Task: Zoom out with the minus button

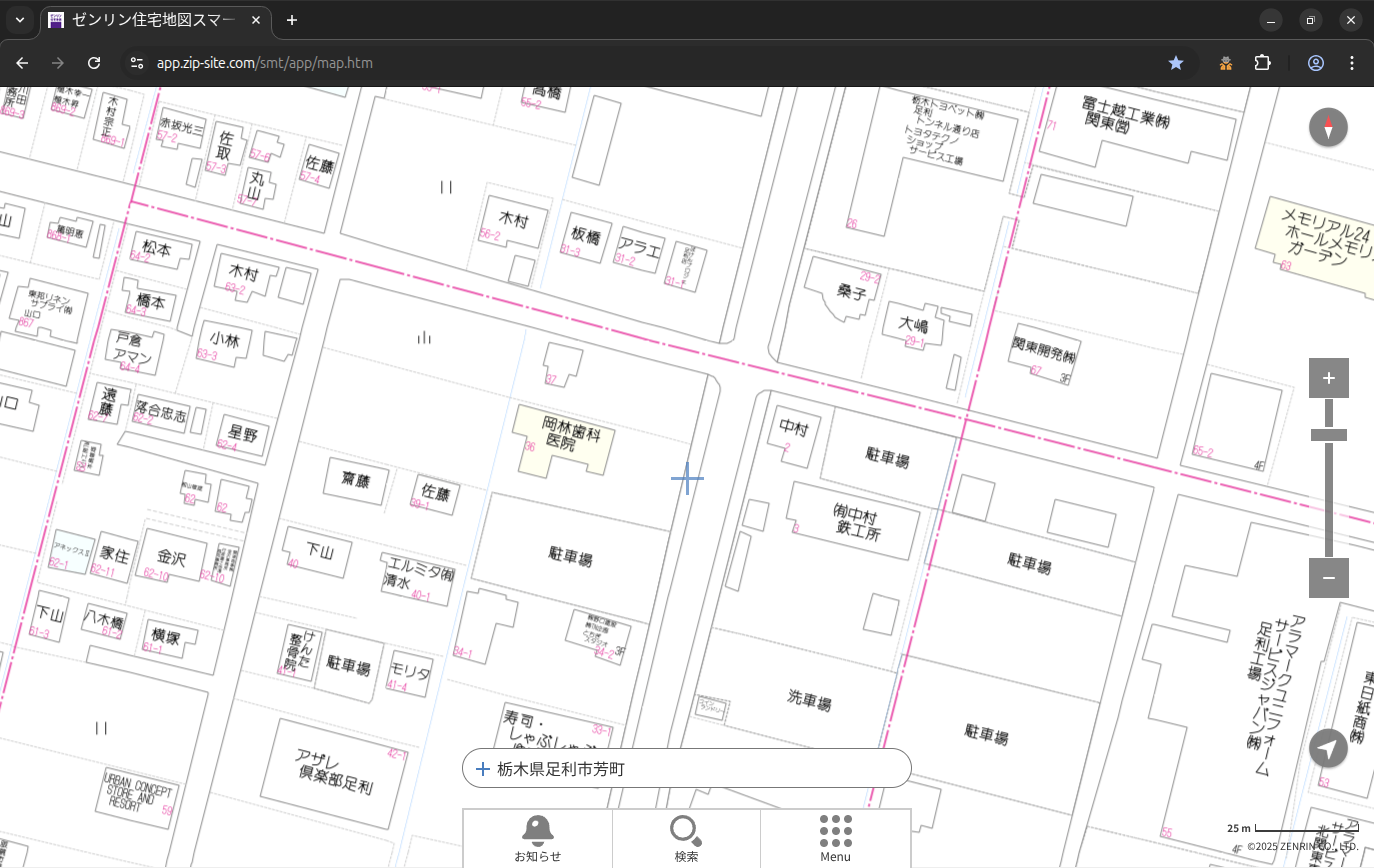Action: (1328, 578)
